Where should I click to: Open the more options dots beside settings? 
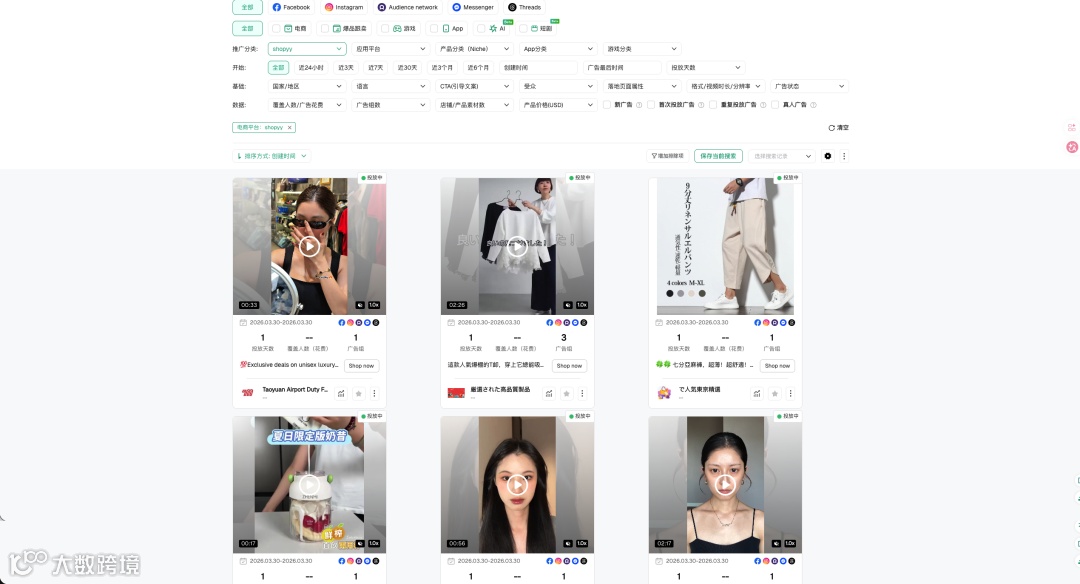pyautogui.click(x=844, y=156)
